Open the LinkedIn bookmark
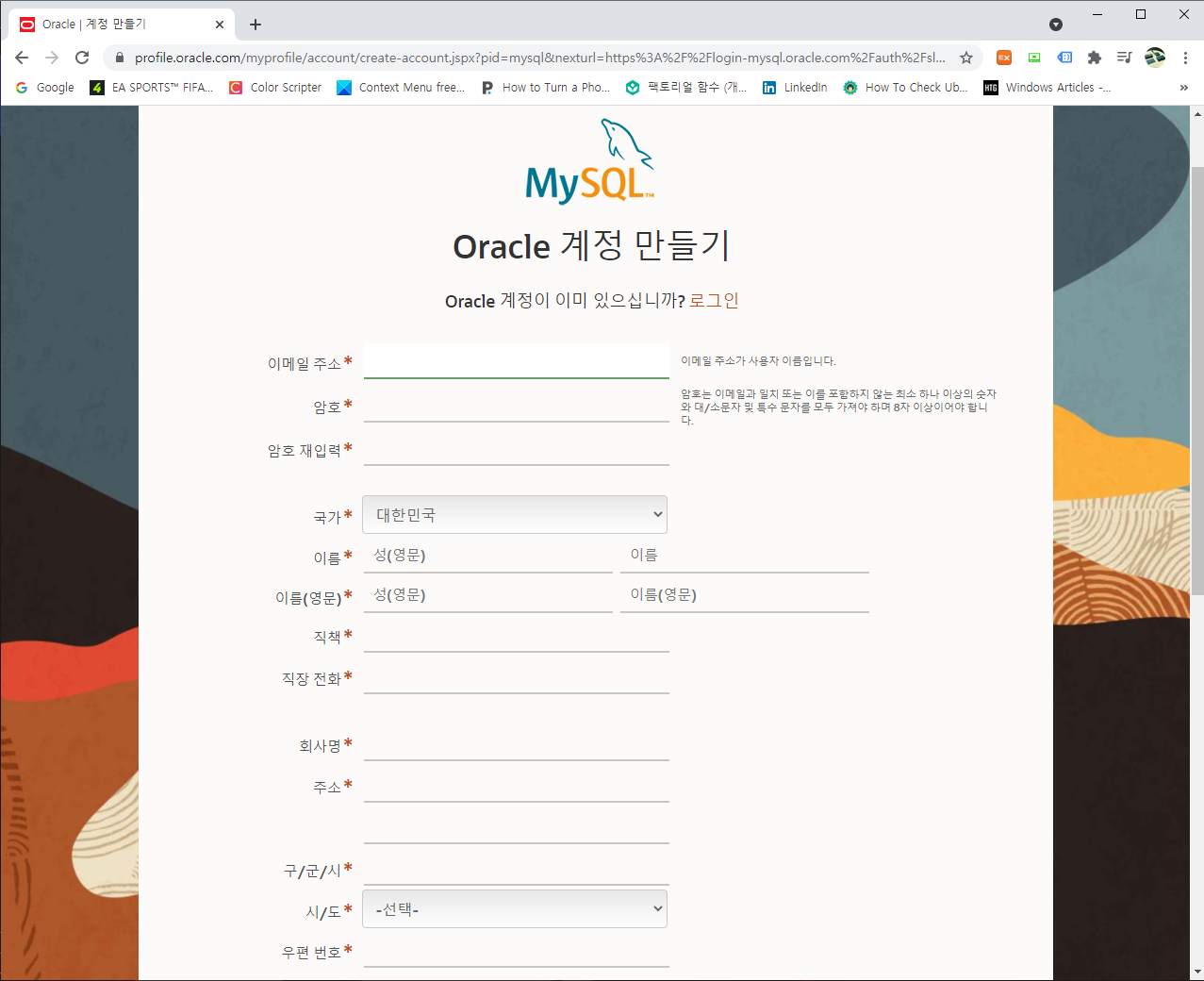Image resolution: width=1204 pixels, height=981 pixels. tap(795, 88)
